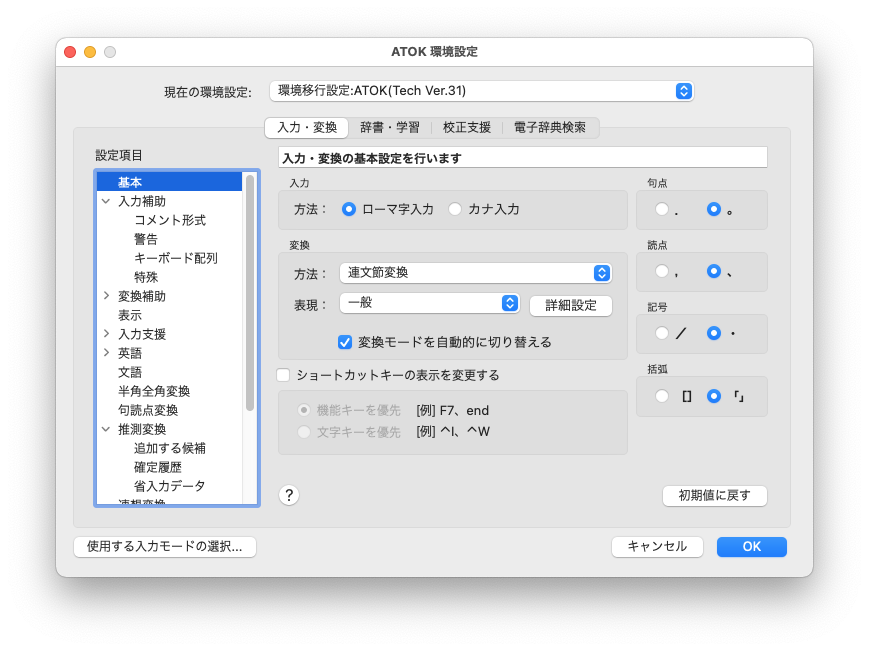Enable ショートカットキーの表示を変更する
Viewport: 869px width, 651px height.
pos(283,374)
